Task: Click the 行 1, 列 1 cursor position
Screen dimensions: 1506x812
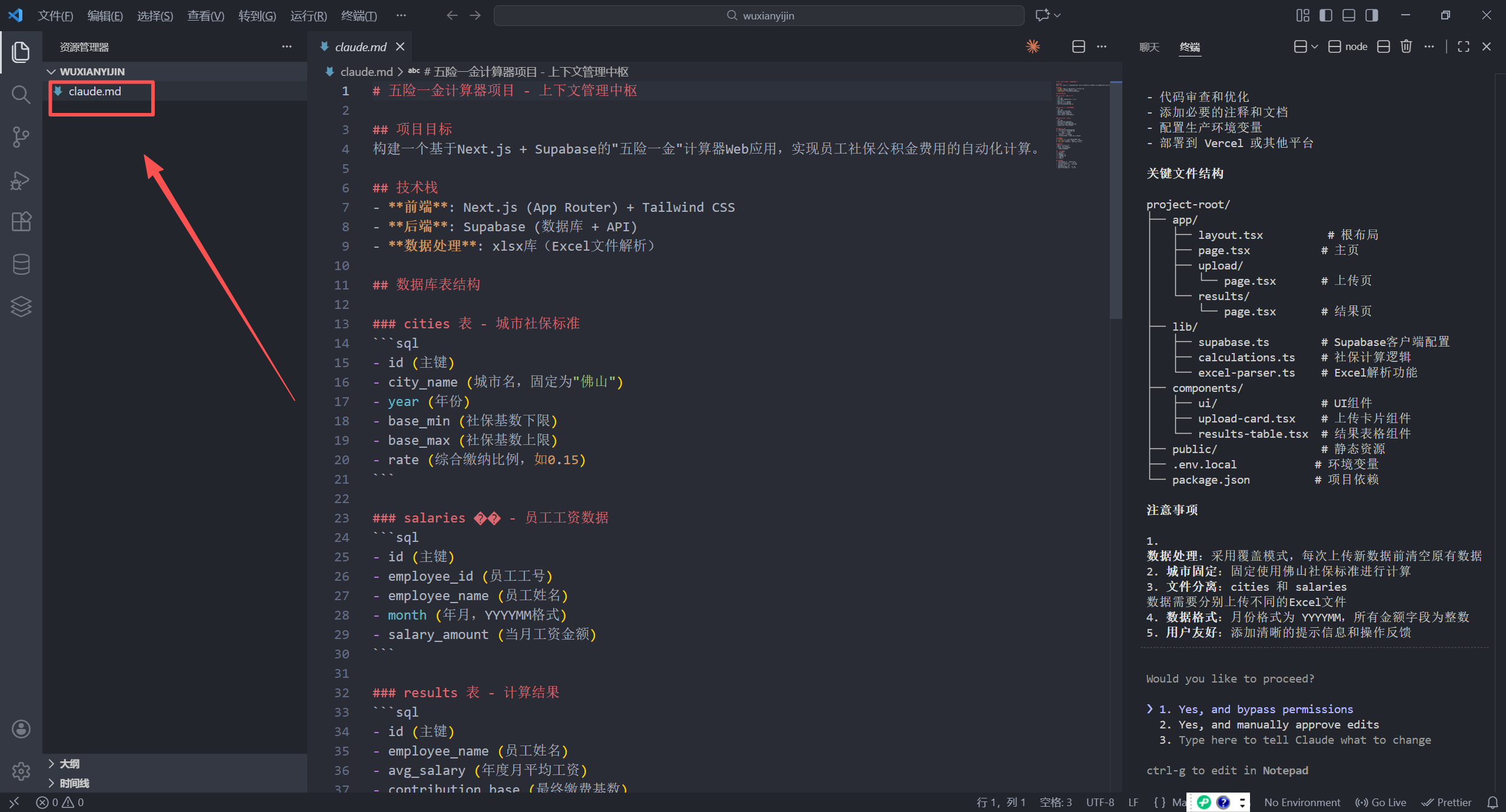Action: tap(1000, 802)
